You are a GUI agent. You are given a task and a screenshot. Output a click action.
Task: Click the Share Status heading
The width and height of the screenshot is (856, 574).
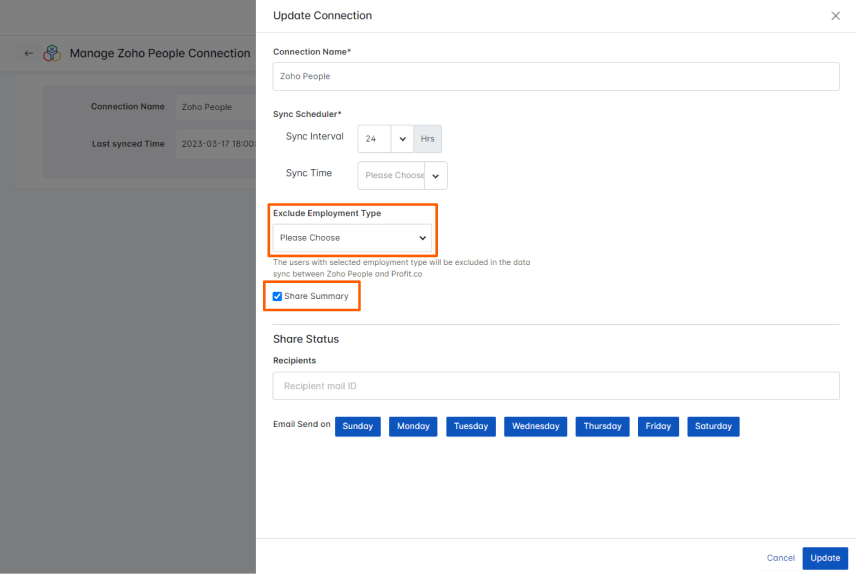306,339
